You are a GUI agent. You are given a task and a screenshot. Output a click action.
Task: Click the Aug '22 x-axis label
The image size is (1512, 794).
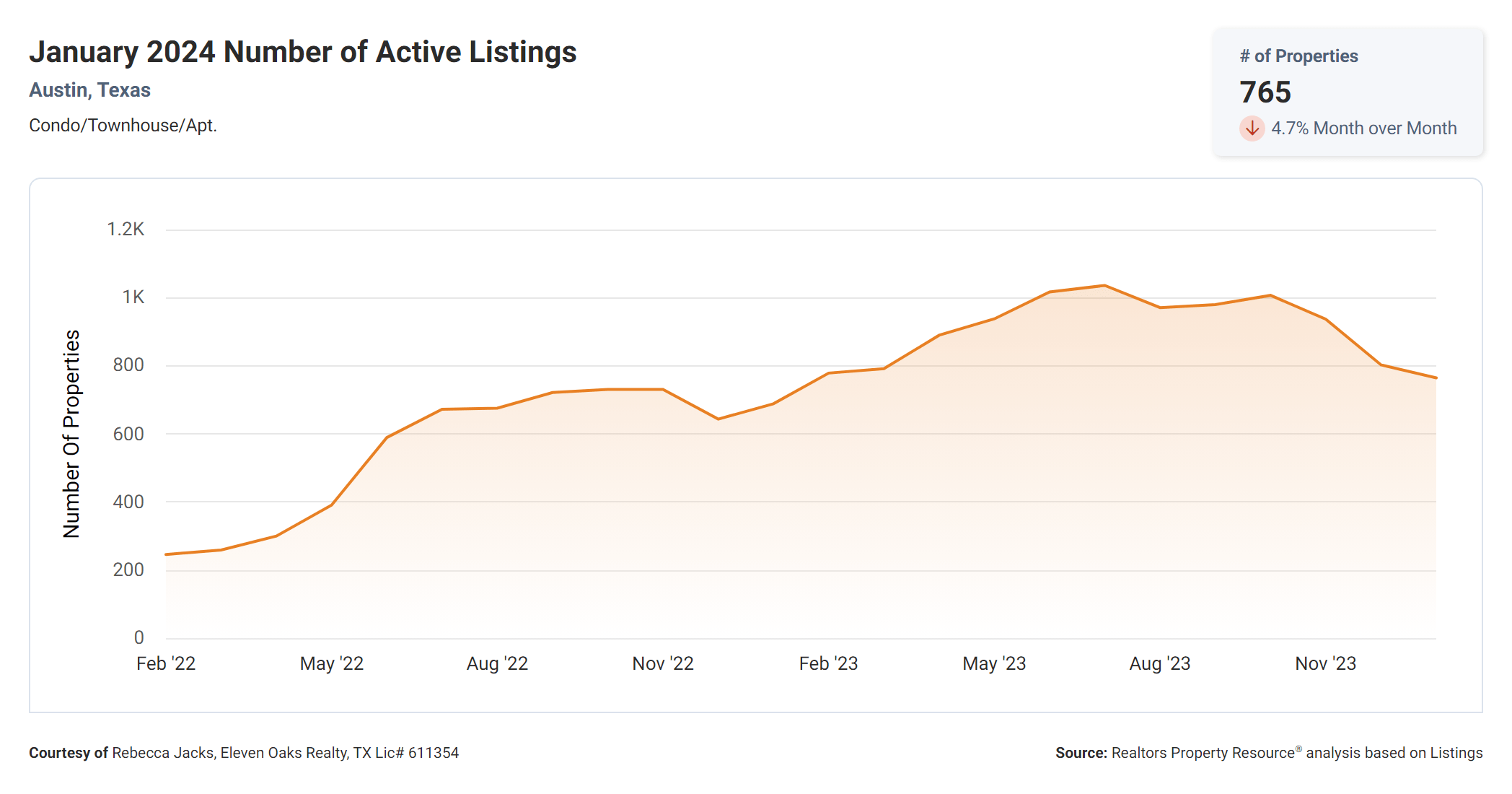(x=497, y=663)
